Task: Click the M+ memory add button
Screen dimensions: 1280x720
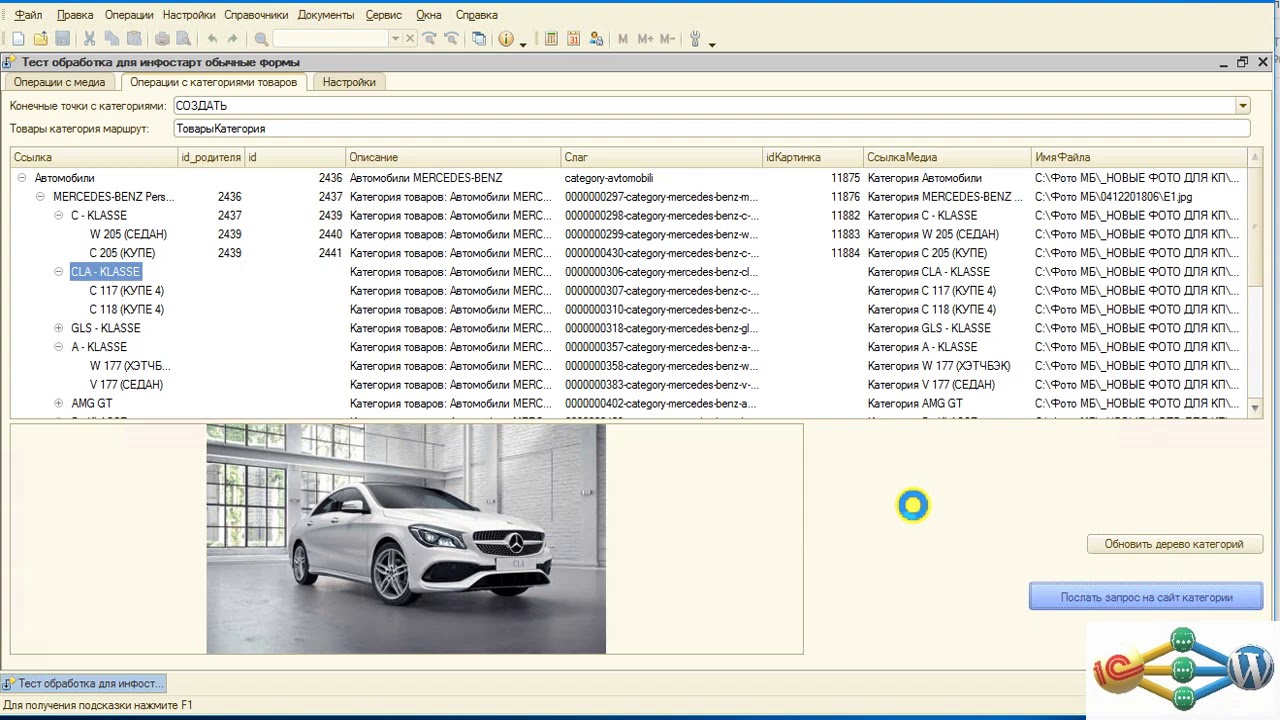Action: [645, 39]
